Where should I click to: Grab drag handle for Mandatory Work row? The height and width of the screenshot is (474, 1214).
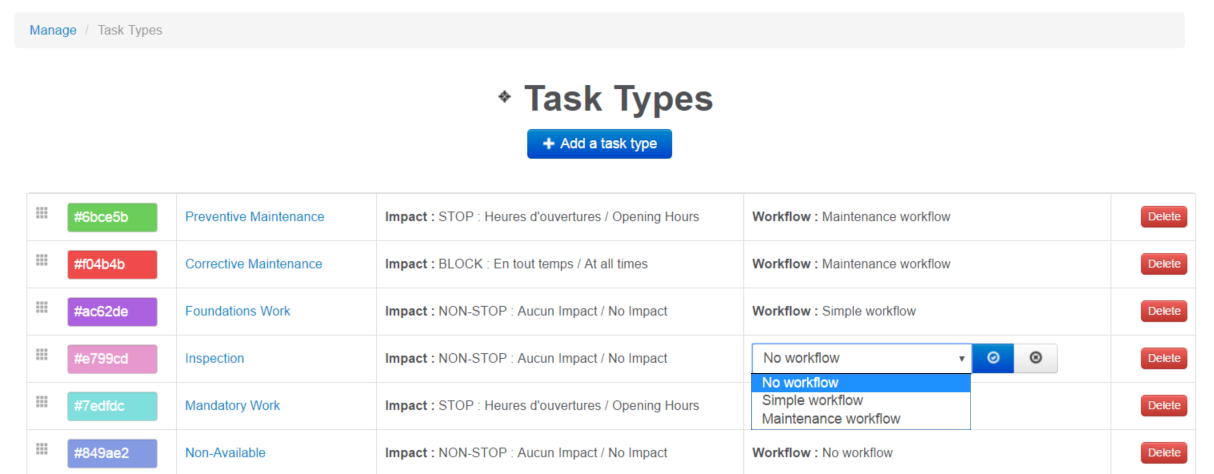click(x=42, y=401)
